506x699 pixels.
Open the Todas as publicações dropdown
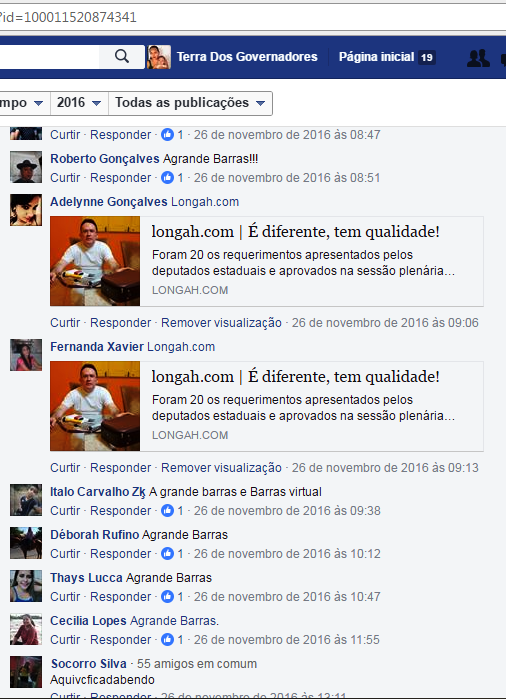pos(190,103)
